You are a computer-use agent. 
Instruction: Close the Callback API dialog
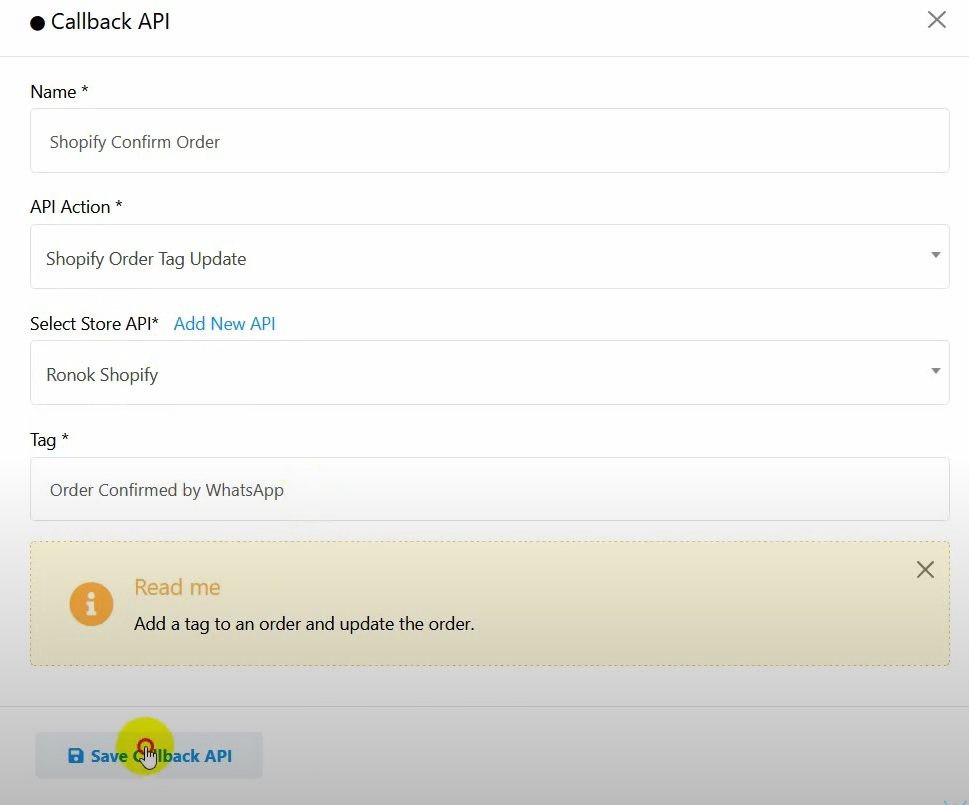tap(936, 20)
